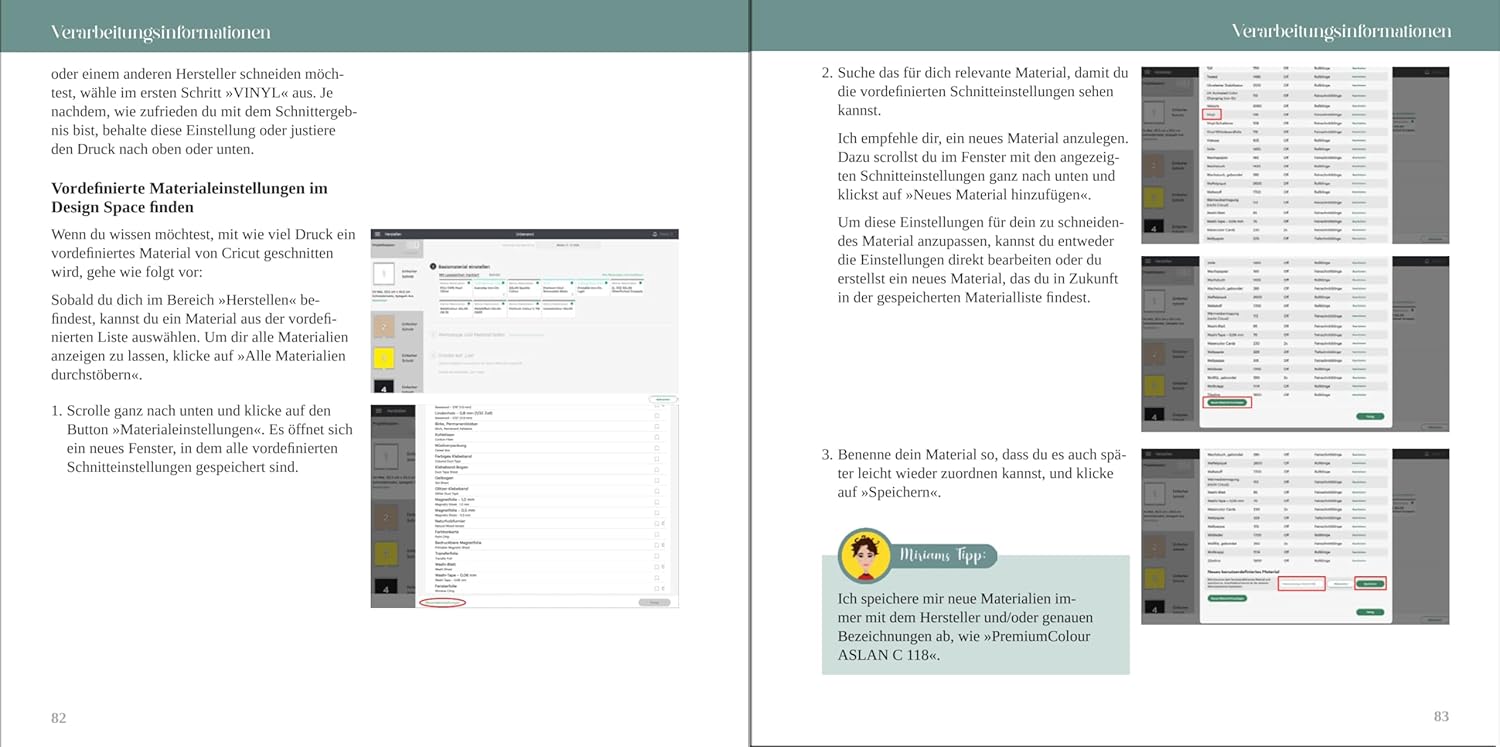Click the Abbrechen button beside the Speichern button
This screenshot has width=1500, height=747.
tap(1340, 583)
